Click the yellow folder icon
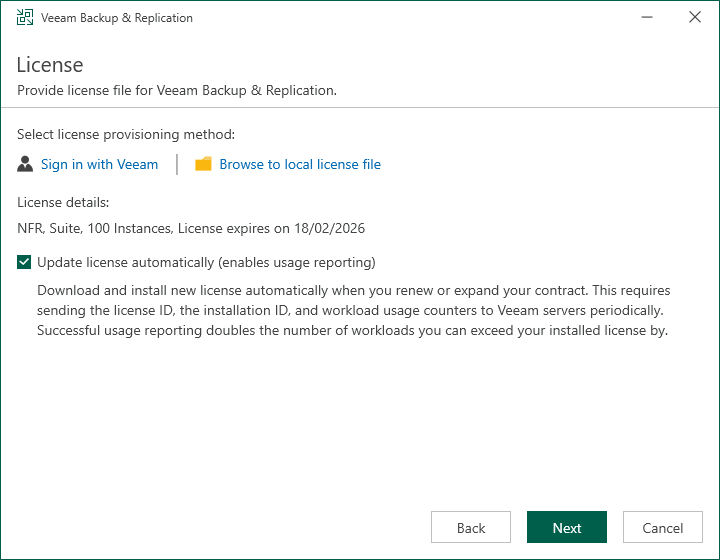 click(203, 164)
